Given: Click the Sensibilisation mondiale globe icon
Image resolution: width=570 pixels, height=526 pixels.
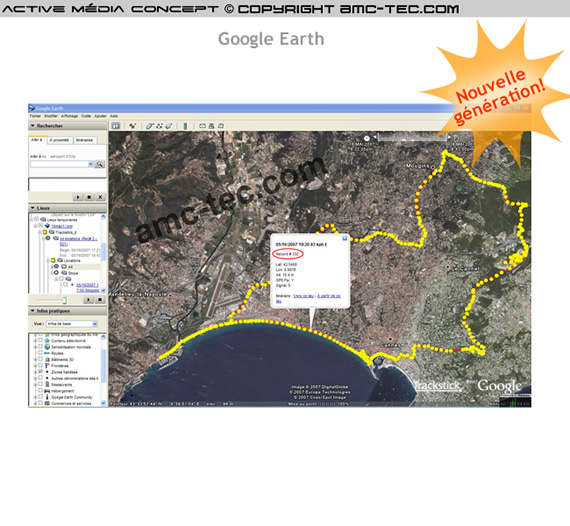Looking at the screenshot, I should pyautogui.click(x=47, y=347).
